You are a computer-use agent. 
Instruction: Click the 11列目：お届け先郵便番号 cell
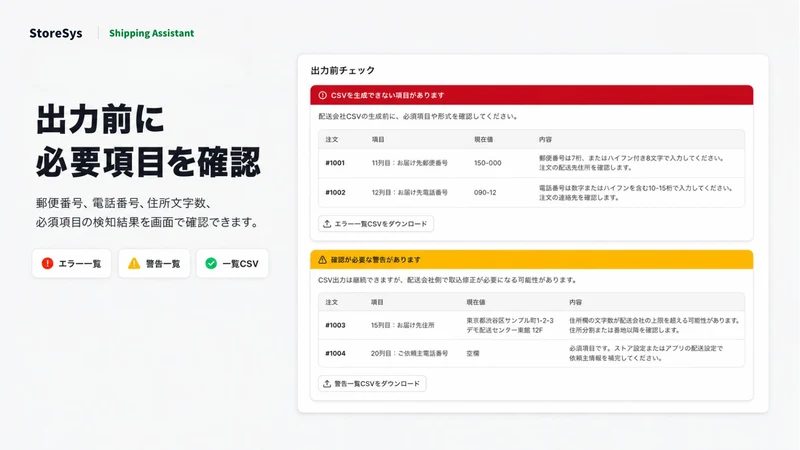[x=410, y=163]
